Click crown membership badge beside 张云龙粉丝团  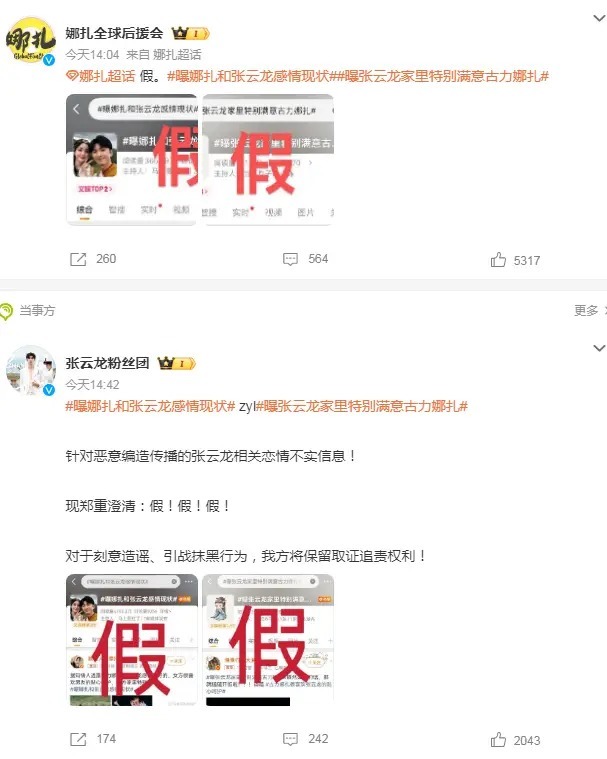click(x=177, y=363)
